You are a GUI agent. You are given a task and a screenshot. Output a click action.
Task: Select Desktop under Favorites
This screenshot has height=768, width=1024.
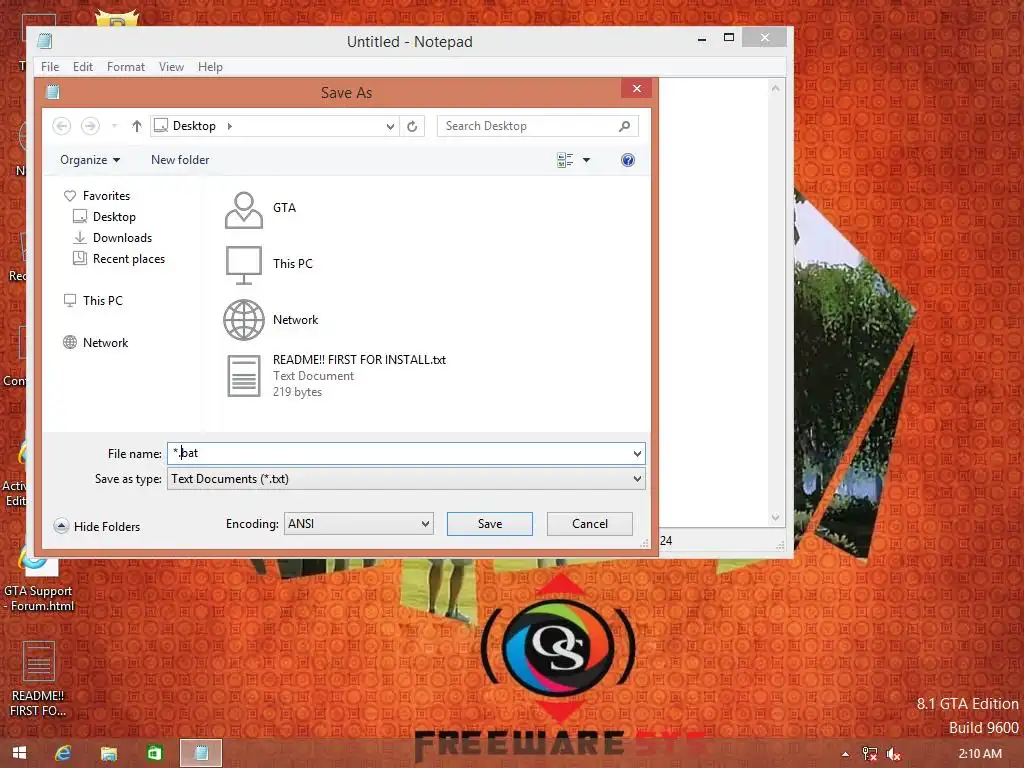104,217
